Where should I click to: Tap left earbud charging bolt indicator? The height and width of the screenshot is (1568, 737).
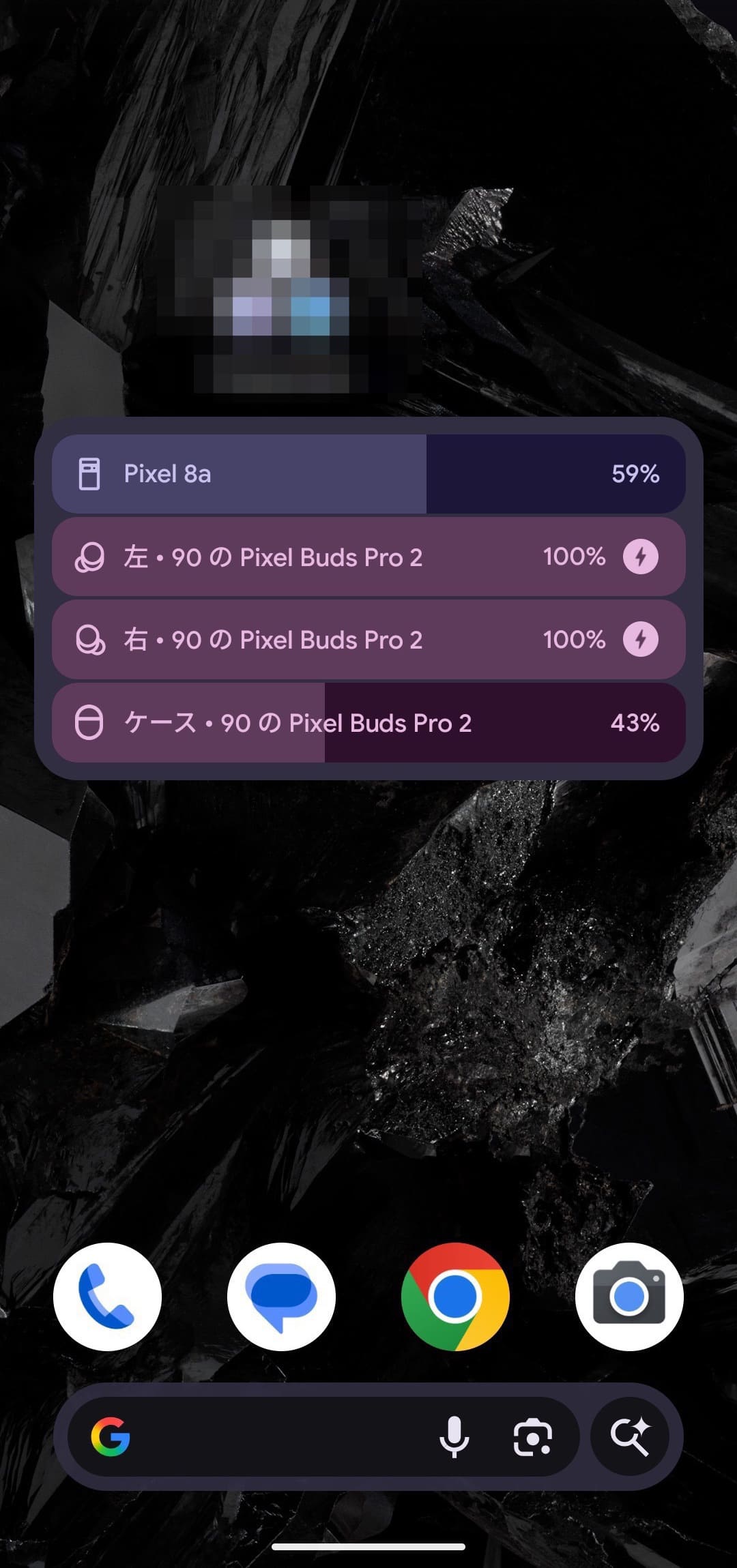640,557
